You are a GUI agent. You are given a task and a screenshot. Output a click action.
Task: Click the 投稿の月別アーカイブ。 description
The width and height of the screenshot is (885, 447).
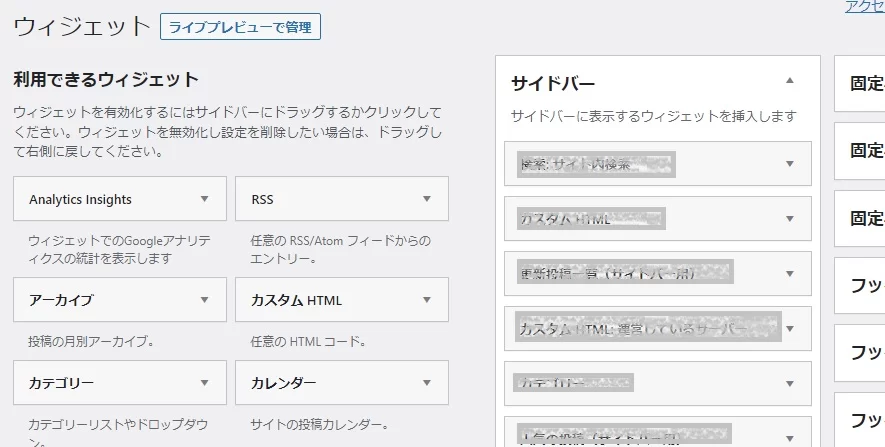pos(91,341)
